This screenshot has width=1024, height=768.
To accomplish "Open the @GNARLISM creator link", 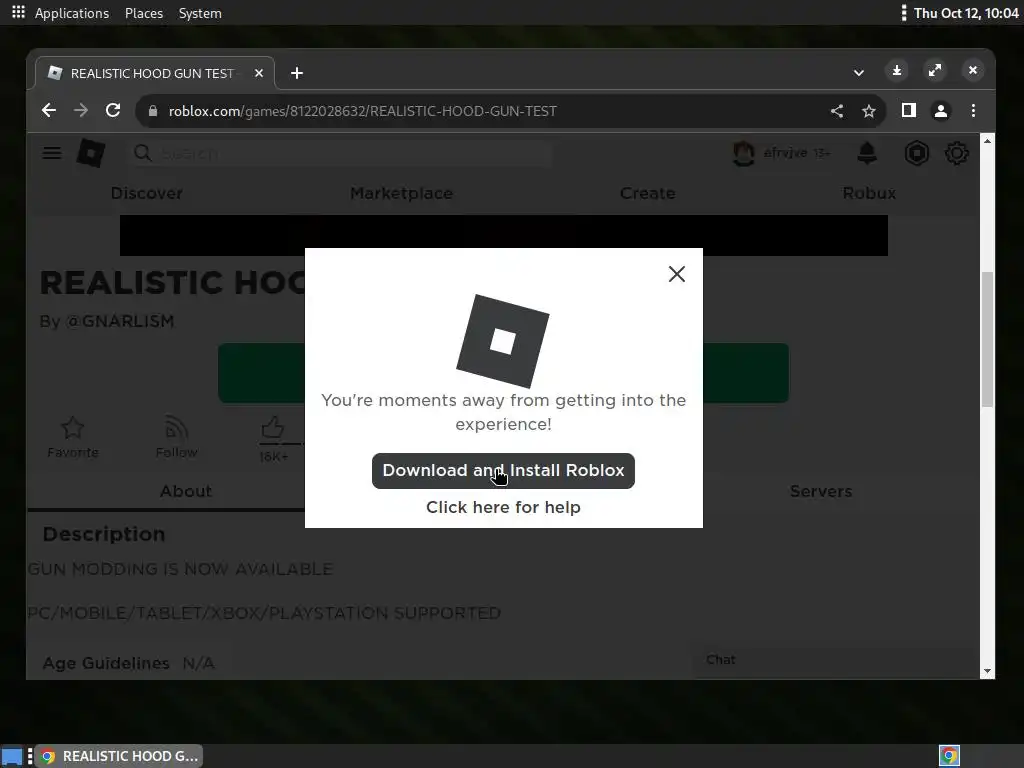I will pyautogui.click(x=120, y=321).
